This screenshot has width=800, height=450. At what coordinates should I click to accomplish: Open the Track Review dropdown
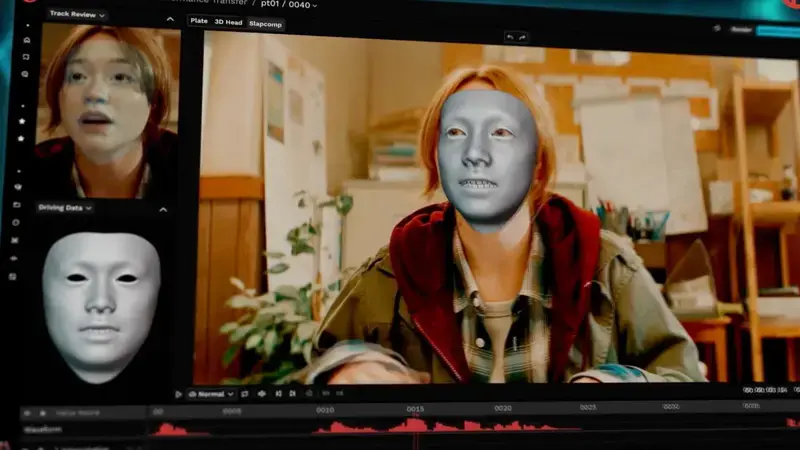pyautogui.click(x=72, y=15)
